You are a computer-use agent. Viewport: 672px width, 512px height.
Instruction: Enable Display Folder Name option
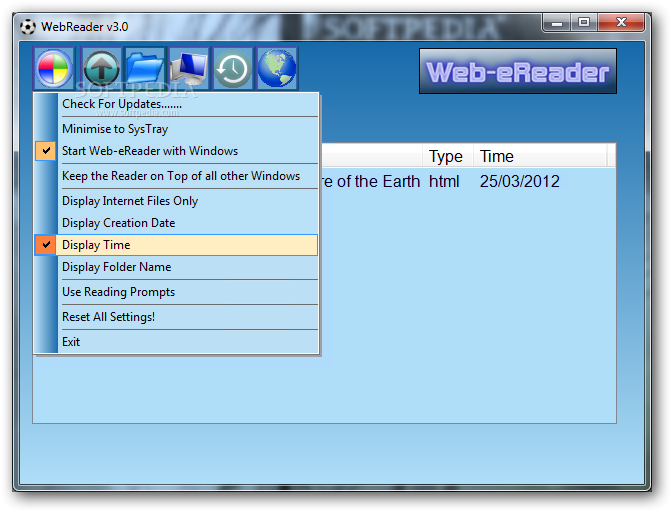pos(176,267)
